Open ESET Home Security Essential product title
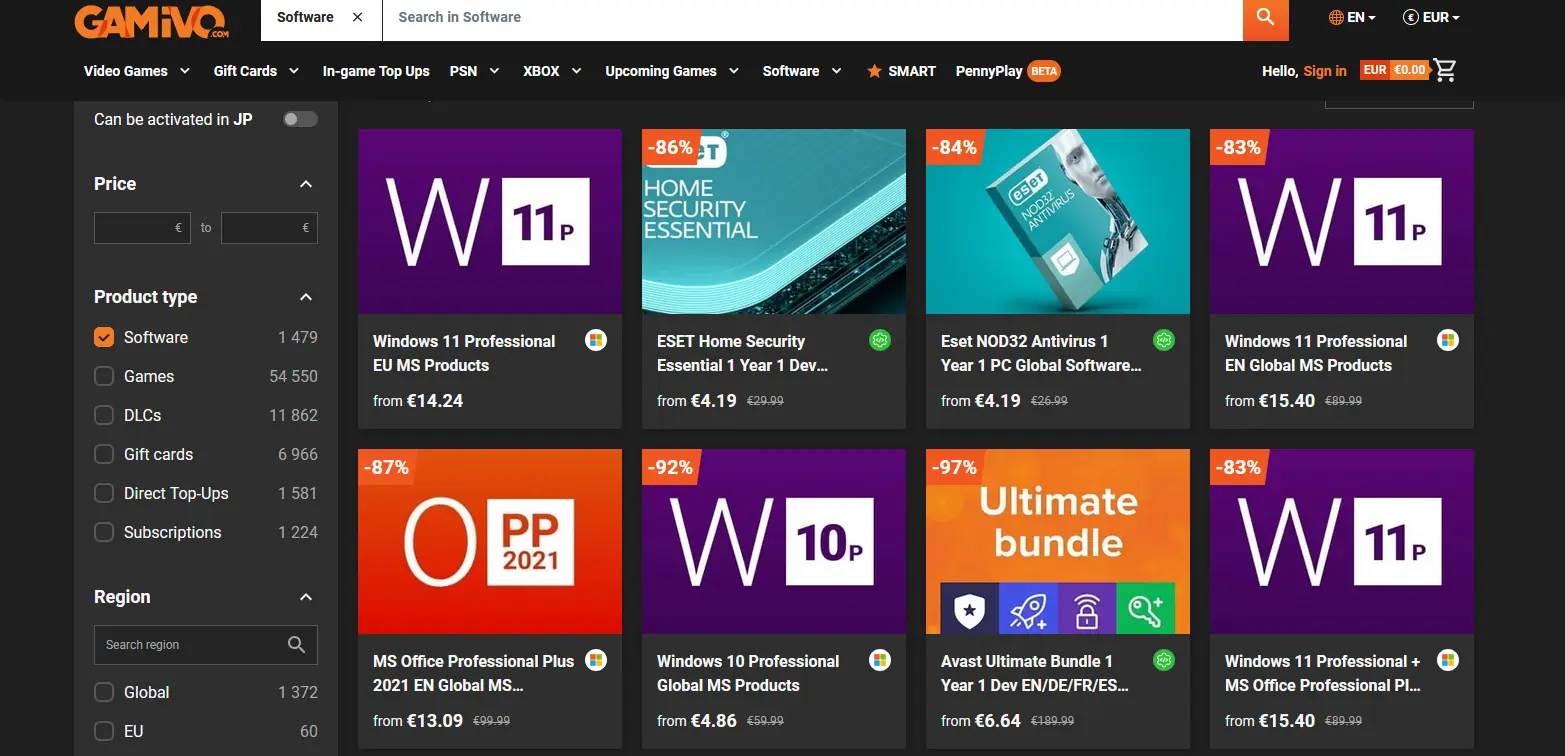The height and width of the screenshot is (756, 1565). 742,353
